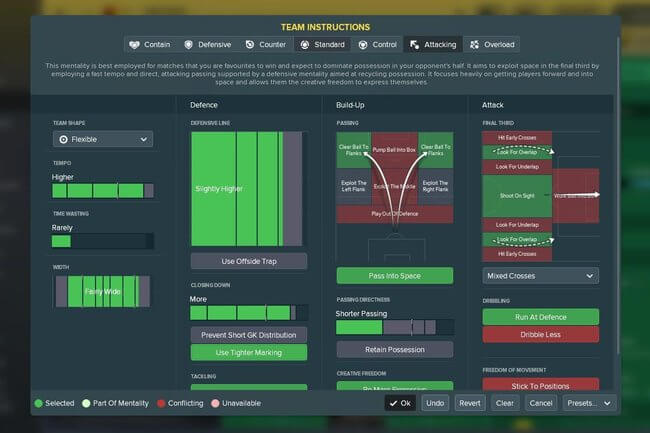The width and height of the screenshot is (650, 433).
Task: Open the Mixed Crosses dropdown
Action: 541,276
